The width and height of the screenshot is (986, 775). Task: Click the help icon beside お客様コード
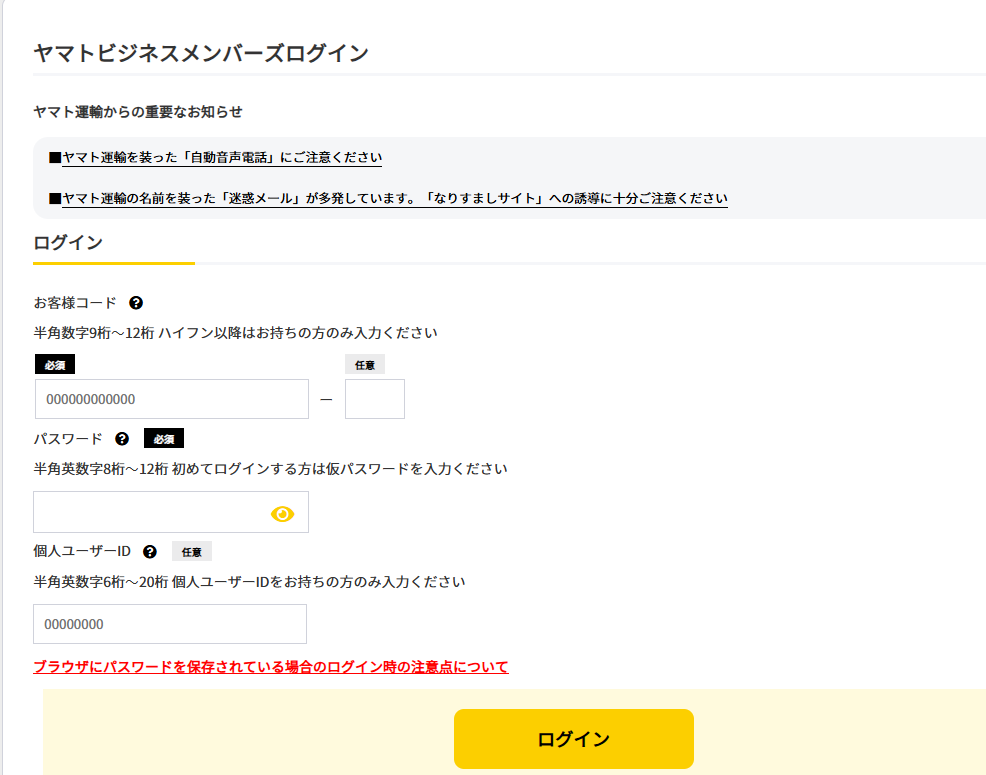(136, 303)
